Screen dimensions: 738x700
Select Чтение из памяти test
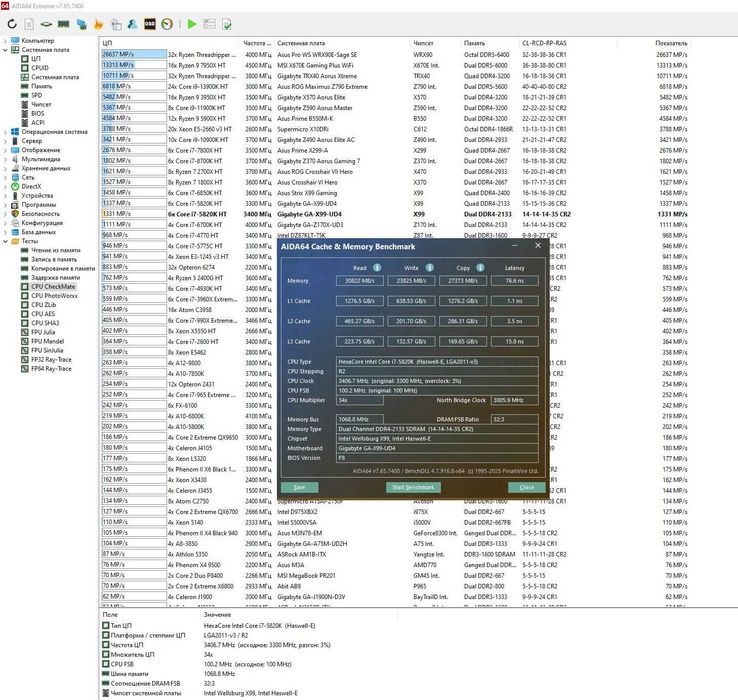click(x=56, y=250)
